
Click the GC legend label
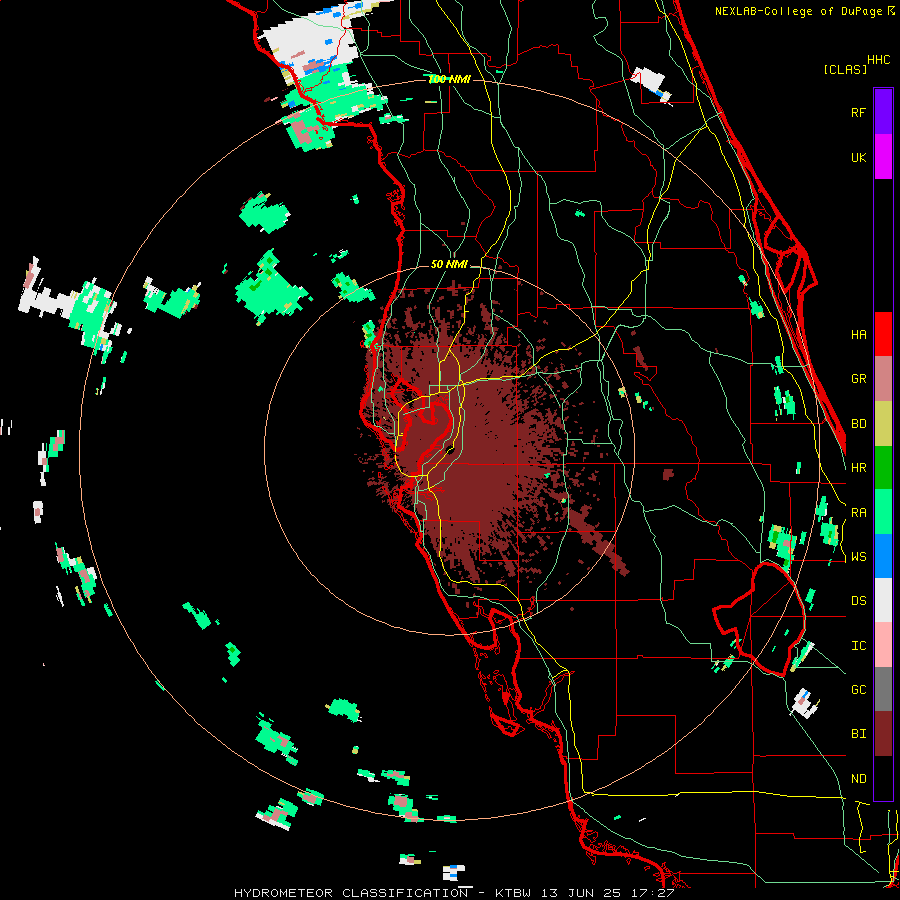point(858,690)
